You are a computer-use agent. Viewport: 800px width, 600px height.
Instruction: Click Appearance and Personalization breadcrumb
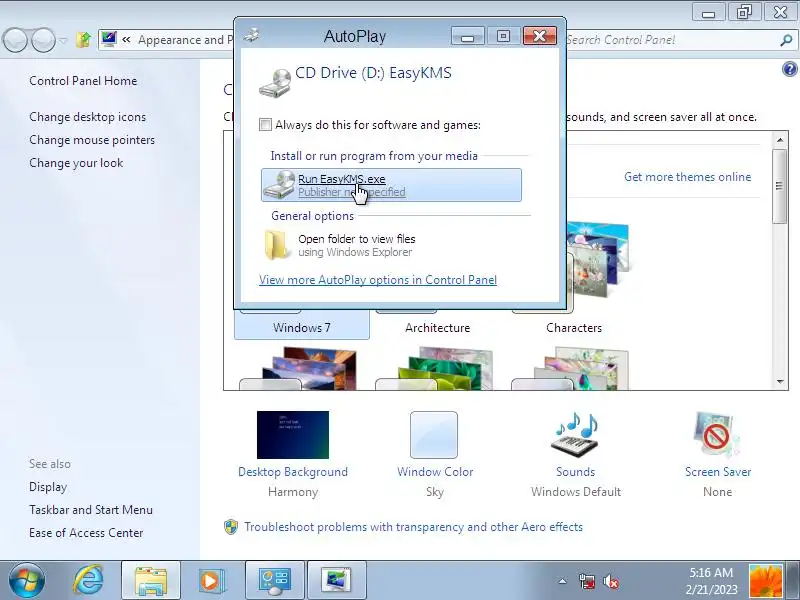185,40
